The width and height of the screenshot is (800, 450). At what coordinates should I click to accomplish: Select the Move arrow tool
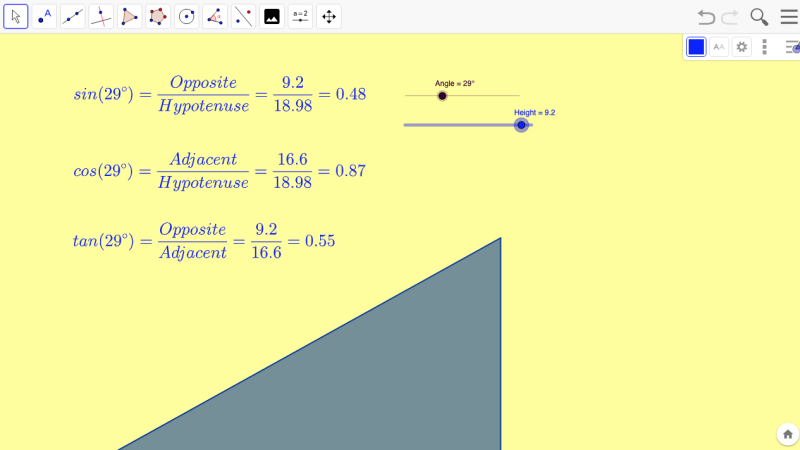coord(16,17)
